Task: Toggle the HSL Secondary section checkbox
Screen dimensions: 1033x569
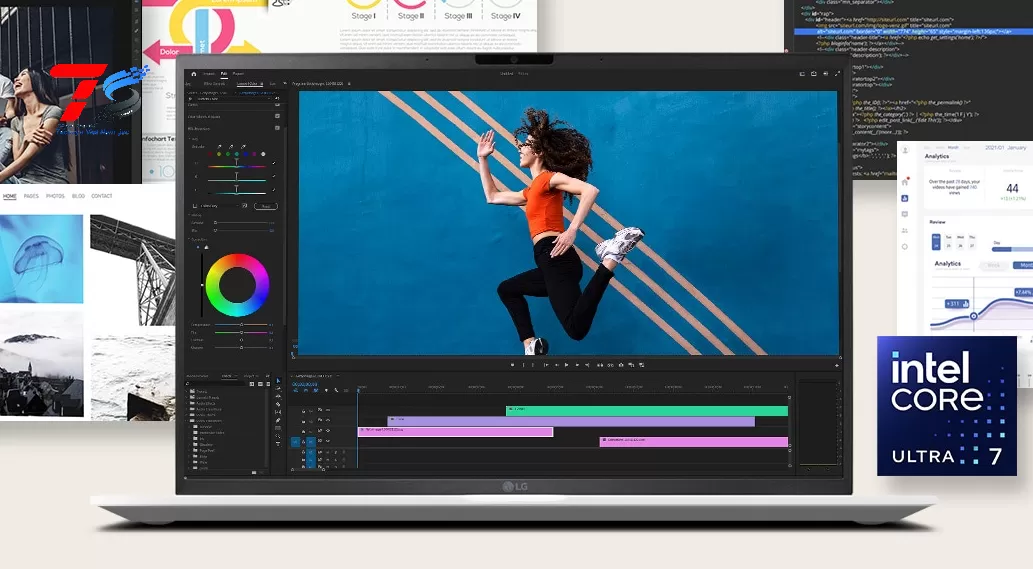Action: (x=278, y=129)
